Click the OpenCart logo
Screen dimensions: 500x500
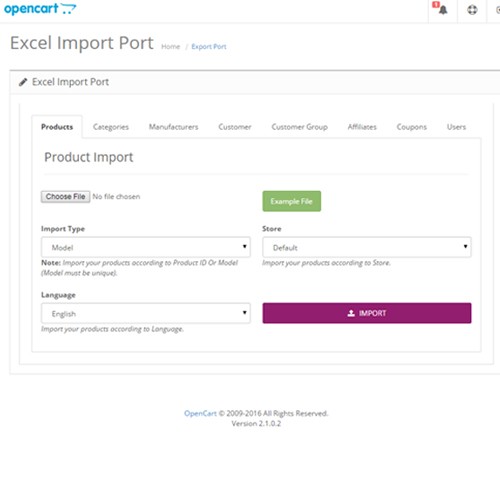coord(40,9)
